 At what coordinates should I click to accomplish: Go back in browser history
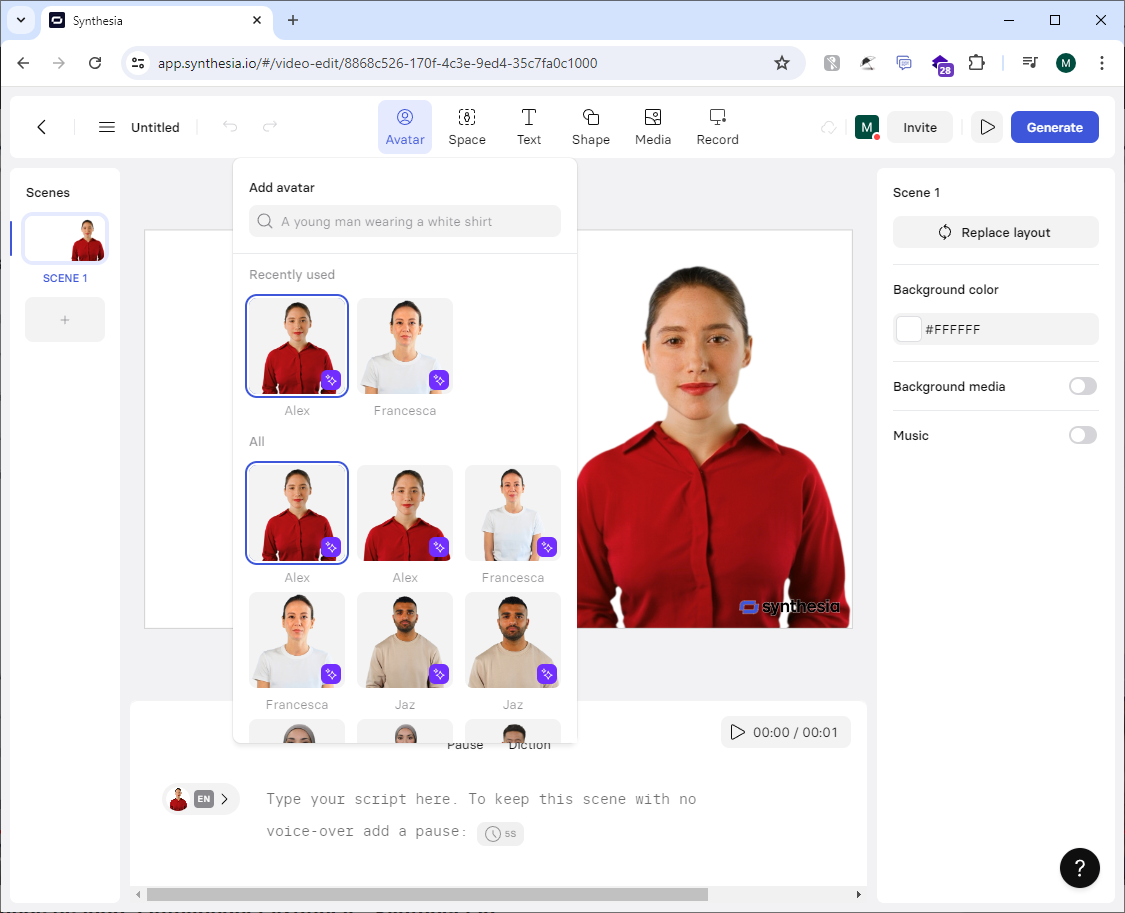[23, 63]
